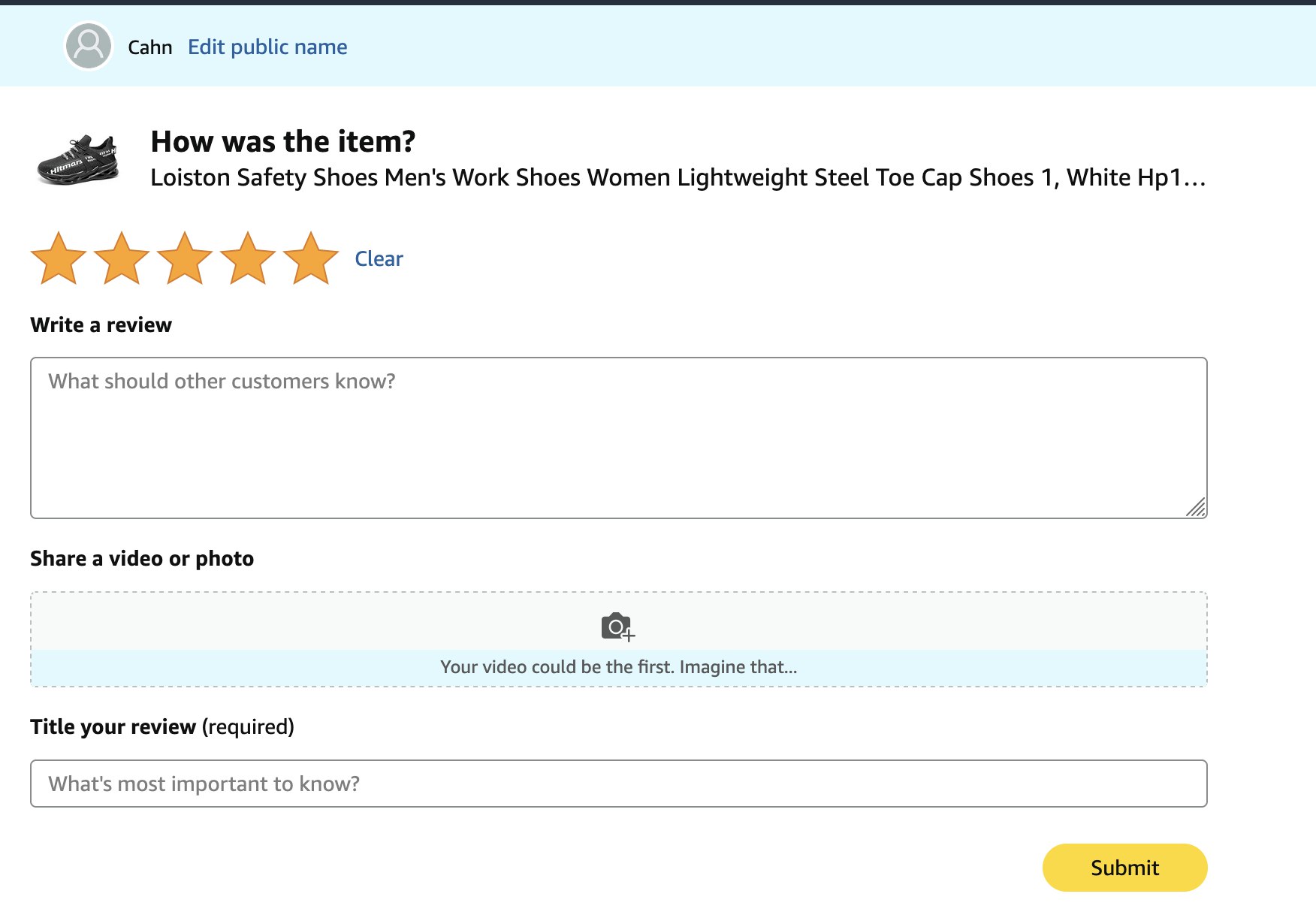Select the second rating star

pyautogui.click(x=122, y=259)
